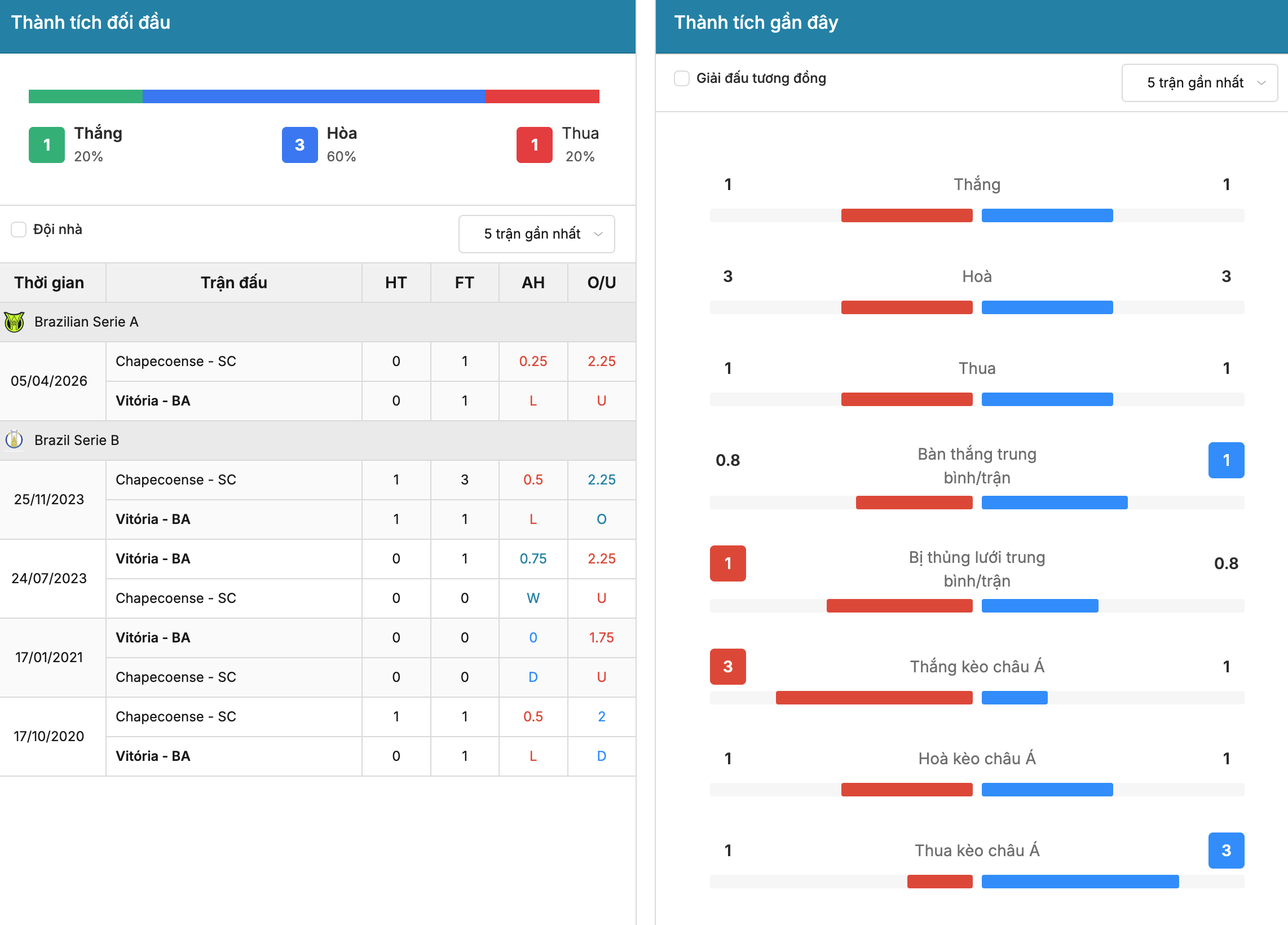Viewport: 1288px width, 925px height.
Task: Click the green segment of the head-to-head bar
Action: (x=86, y=96)
